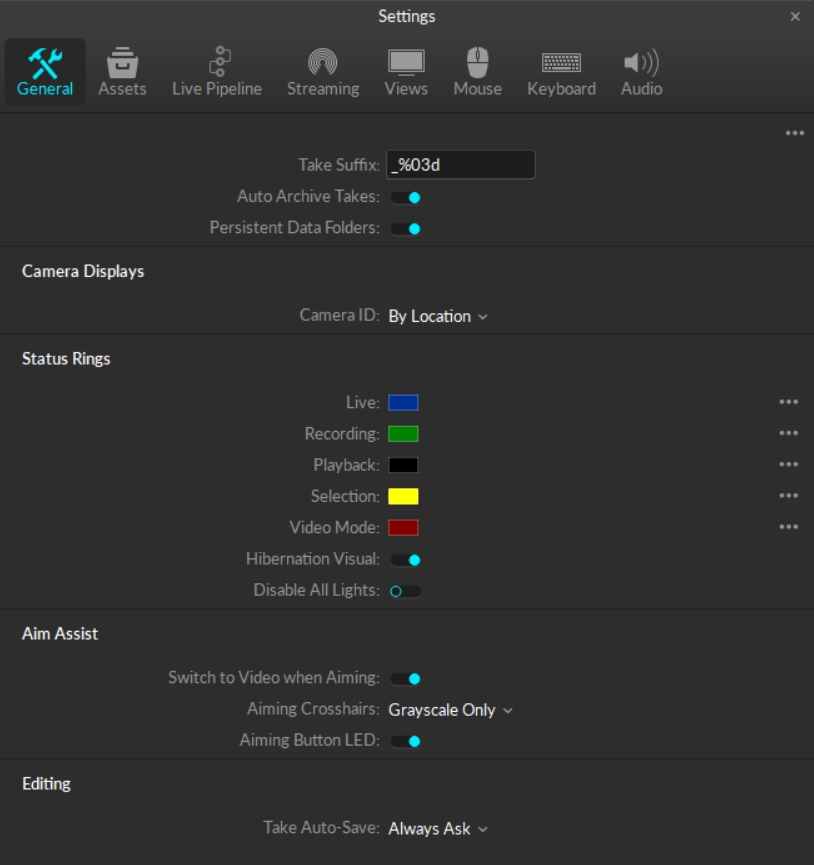Click the more options button beside Live
This screenshot has height=865, width=814.
789,402
